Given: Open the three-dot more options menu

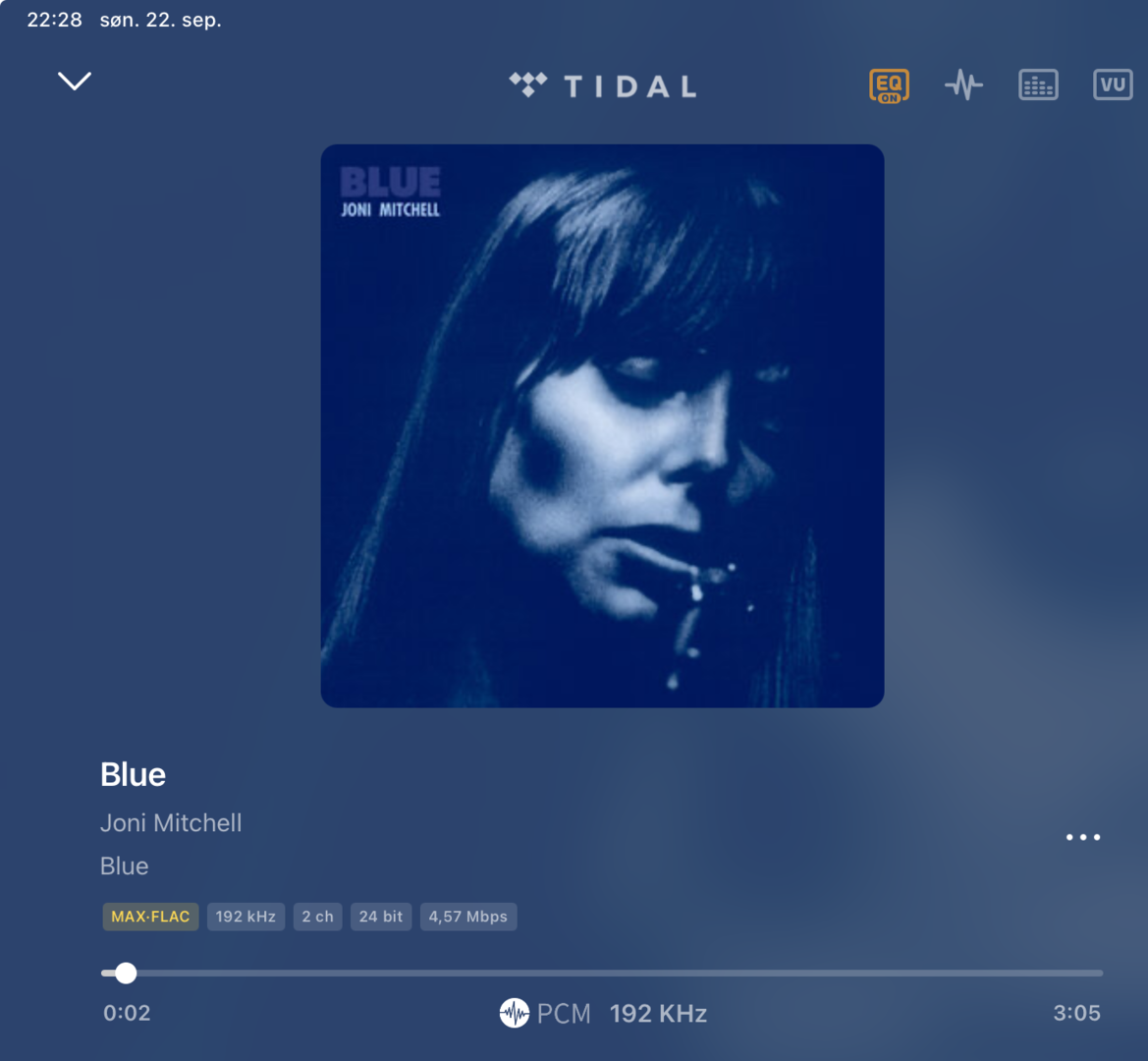Looking at the screenshot, I should pyautogui.click(x=1083, y=837).
